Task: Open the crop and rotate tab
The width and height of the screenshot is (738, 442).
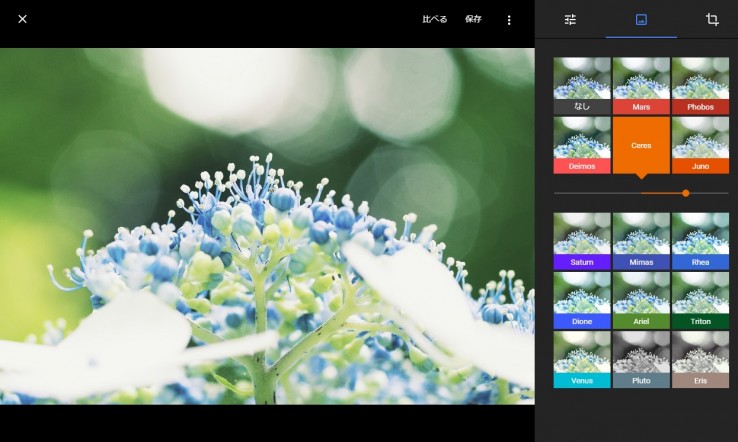Action: click(712, 20)
